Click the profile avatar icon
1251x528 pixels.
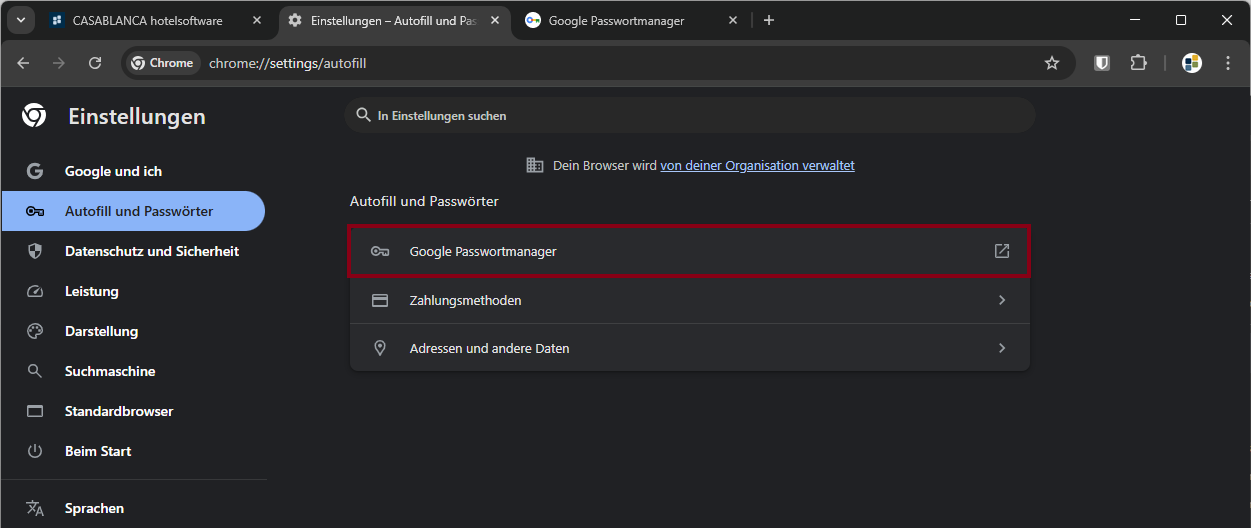pos(1191,63)
